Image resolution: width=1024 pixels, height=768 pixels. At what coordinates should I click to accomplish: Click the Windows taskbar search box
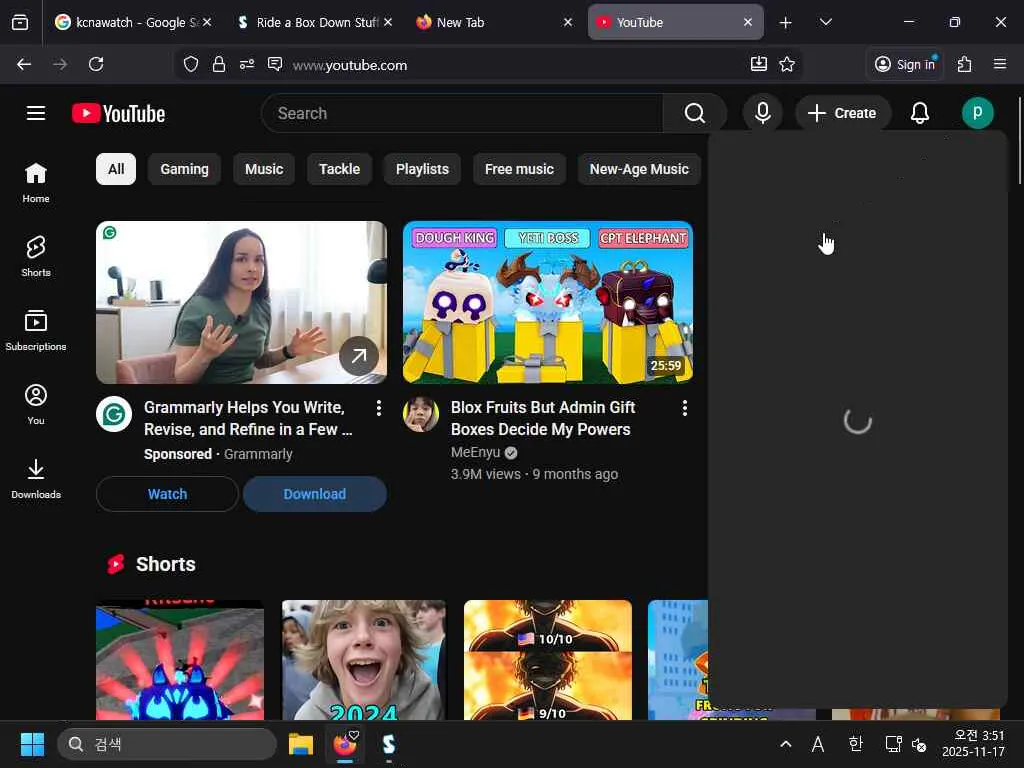(x=167, y=744)
